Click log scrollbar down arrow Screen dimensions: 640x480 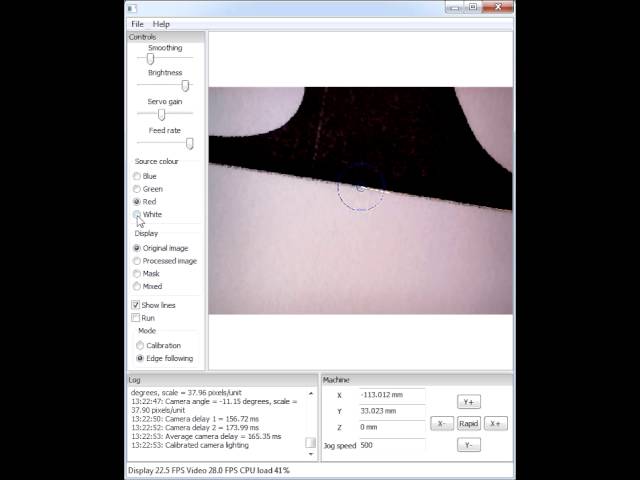[x=311, y=454]
